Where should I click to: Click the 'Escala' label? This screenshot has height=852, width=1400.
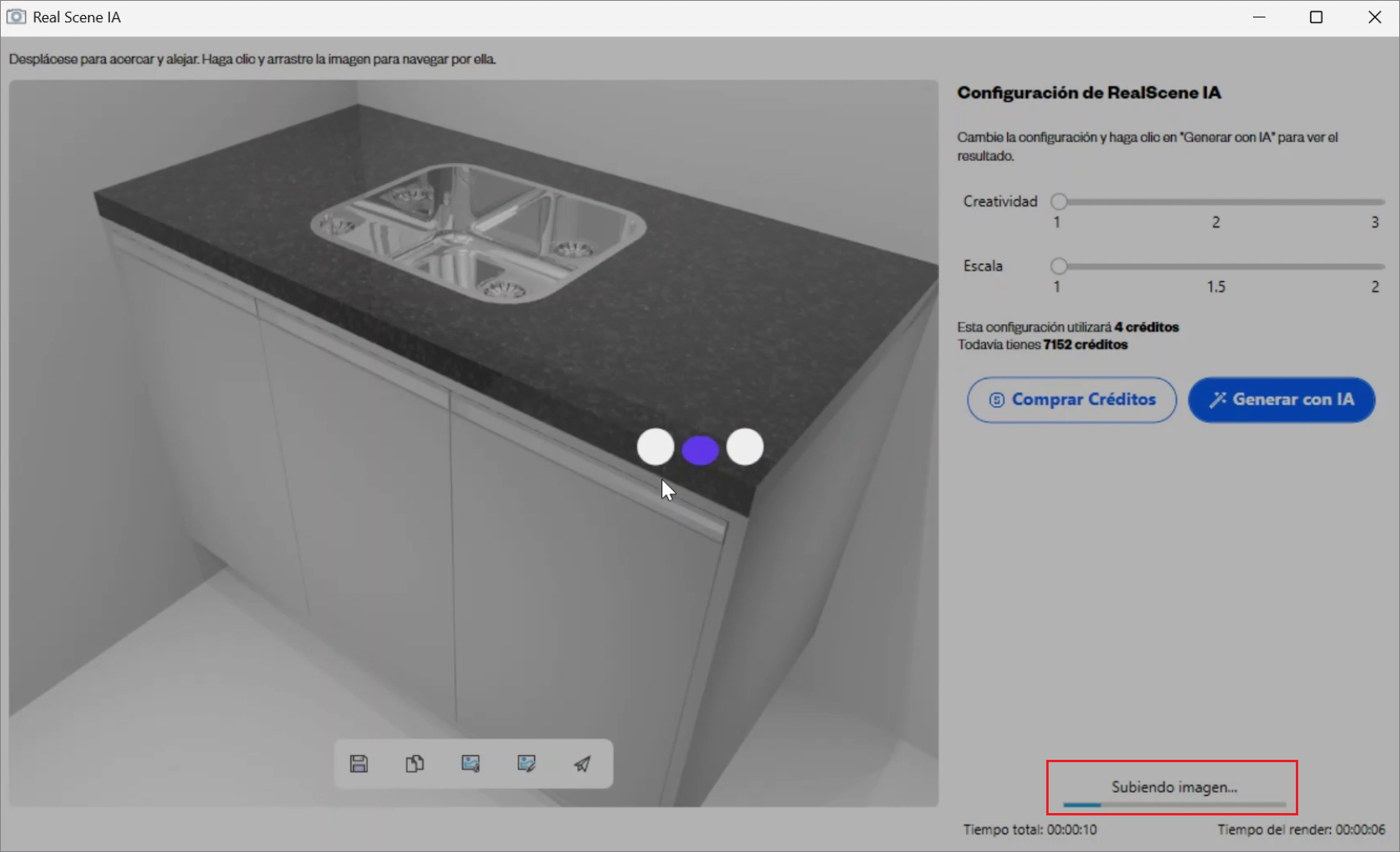pos(983,266)
